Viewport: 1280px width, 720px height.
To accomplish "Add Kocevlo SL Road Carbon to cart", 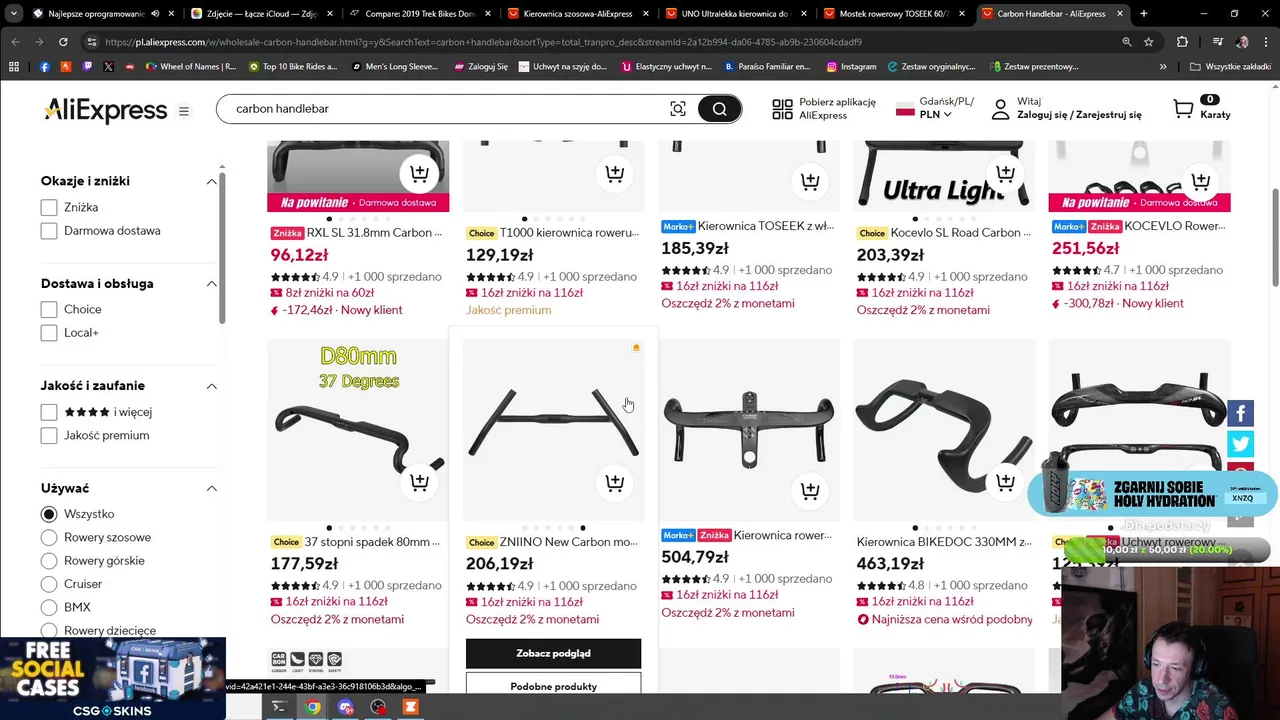I will pos(1005,174).
